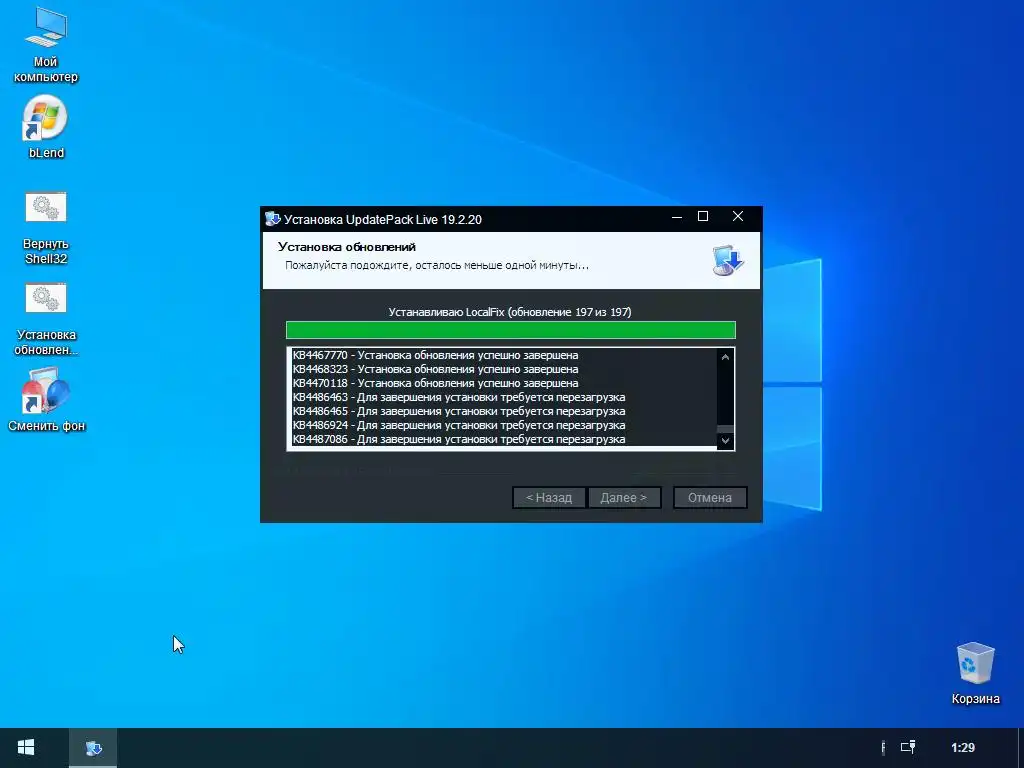Click the Устанавливаю LocalFix status text

click(510, 312)
